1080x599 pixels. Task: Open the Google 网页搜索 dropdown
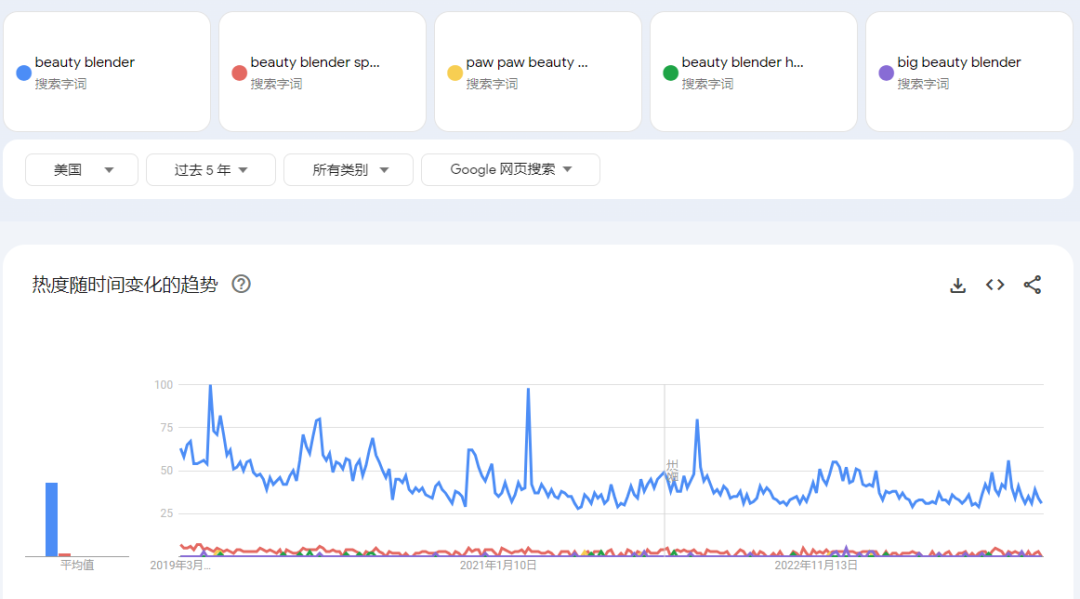point(510,169)
